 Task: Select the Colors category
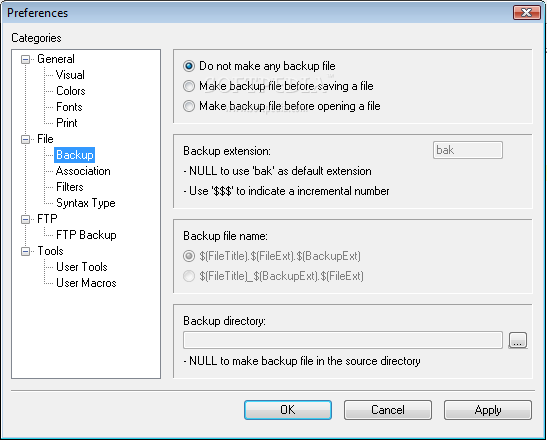click(70, 91)
